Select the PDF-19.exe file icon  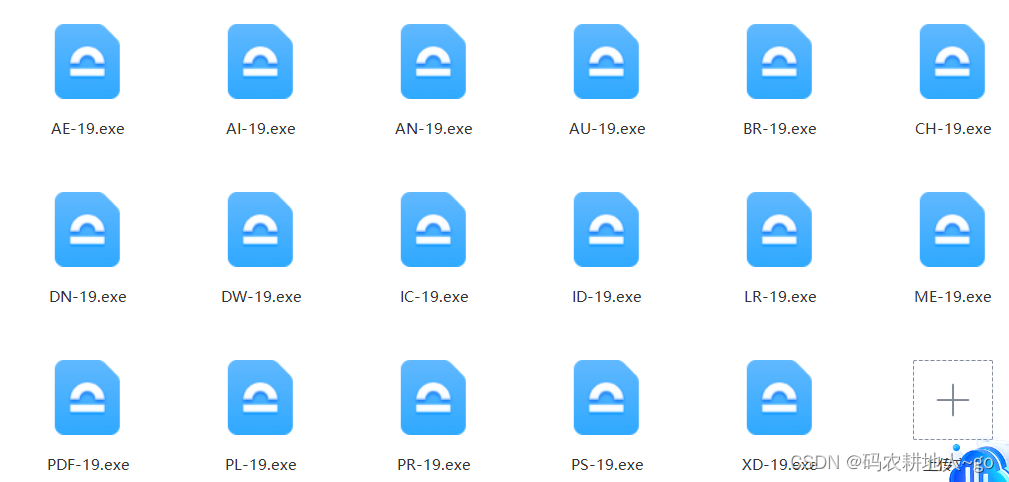[88, 398]
